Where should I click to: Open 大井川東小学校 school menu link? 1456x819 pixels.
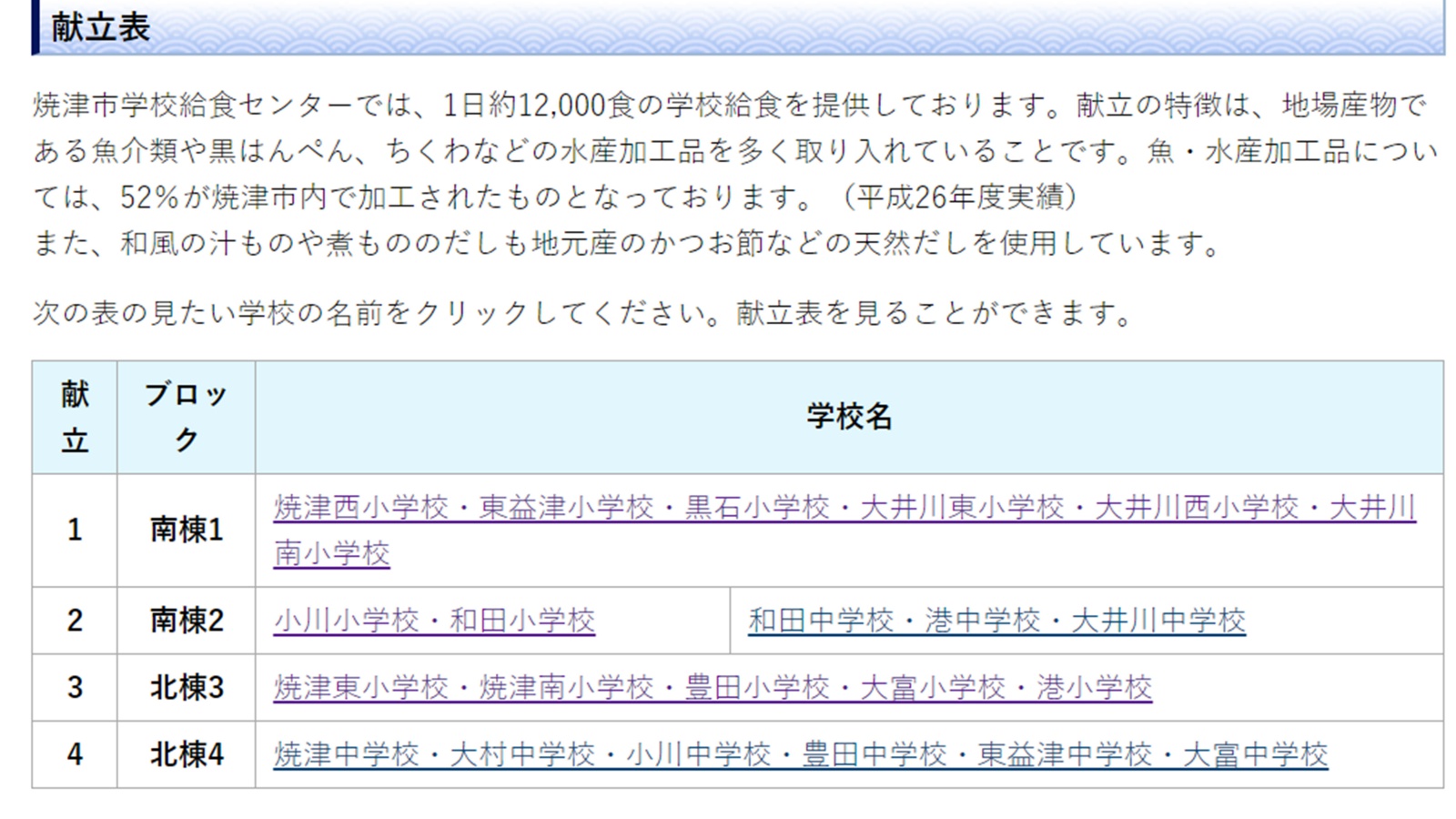[x=961, y=508]
